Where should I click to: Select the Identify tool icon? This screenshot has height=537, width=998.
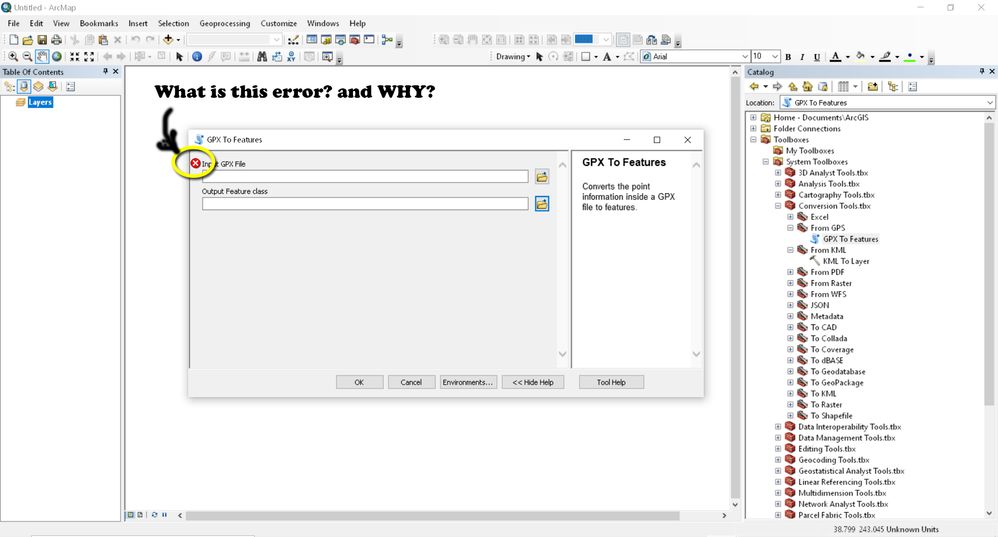click(x=197, y=57)
